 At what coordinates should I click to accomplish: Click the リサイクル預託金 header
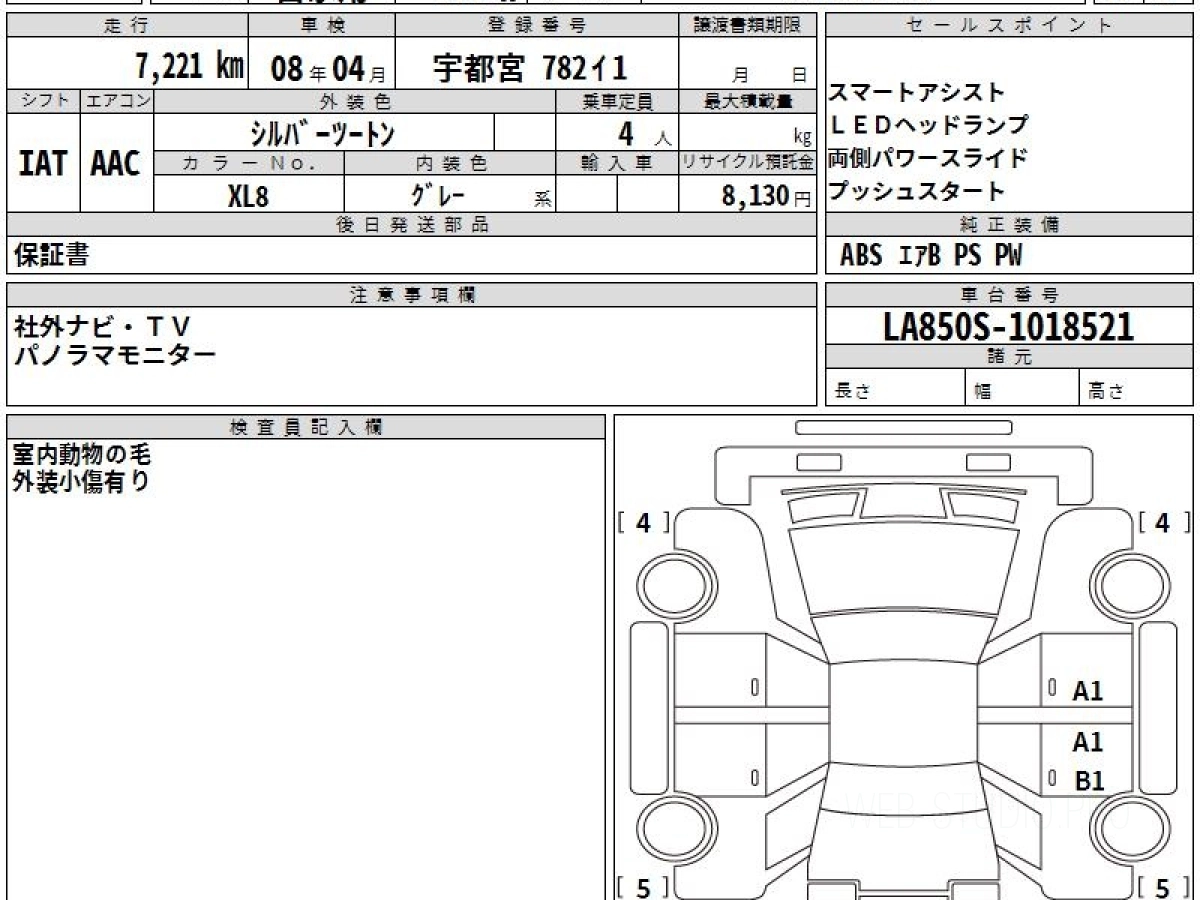tap(747, 163)
